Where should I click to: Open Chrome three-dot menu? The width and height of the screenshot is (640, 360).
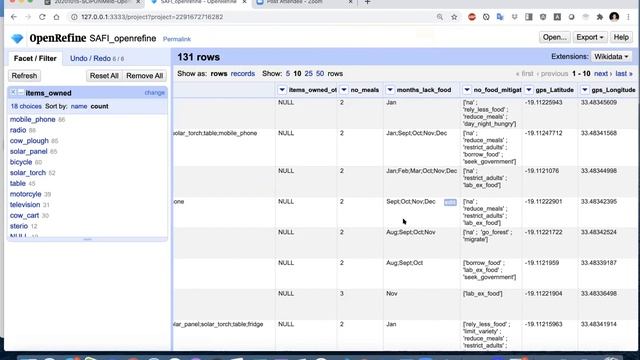[629, 17]
